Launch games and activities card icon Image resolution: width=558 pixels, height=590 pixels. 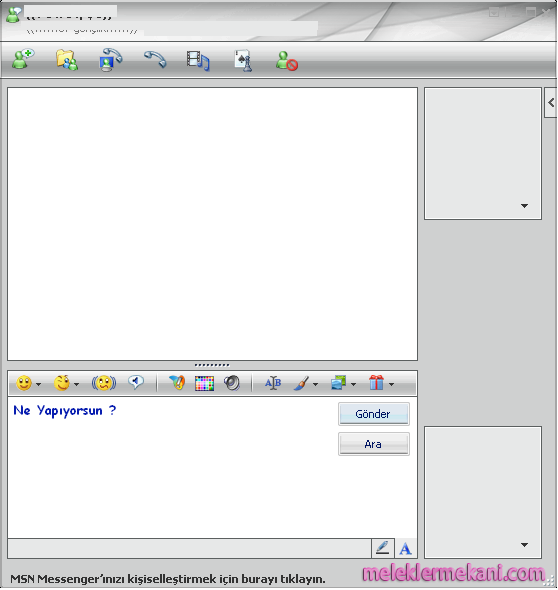coord(243,60)
